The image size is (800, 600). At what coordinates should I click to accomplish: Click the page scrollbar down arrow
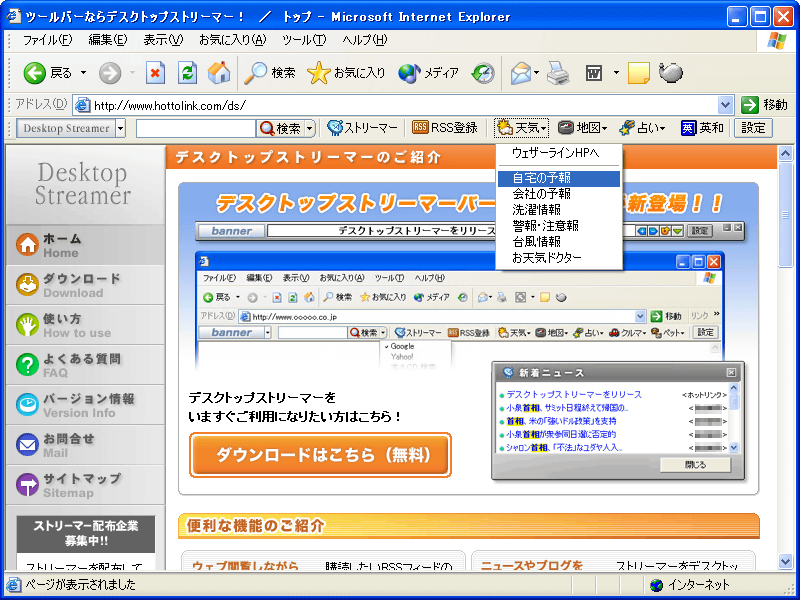coord(785,562)
